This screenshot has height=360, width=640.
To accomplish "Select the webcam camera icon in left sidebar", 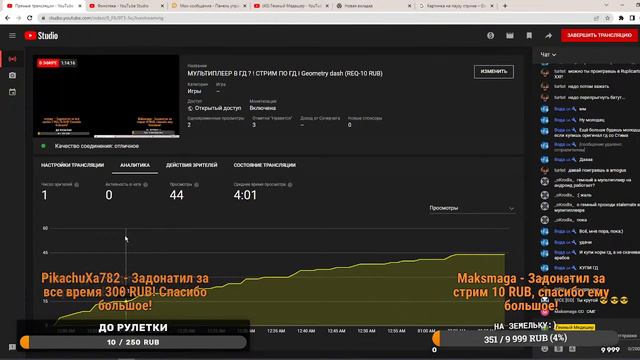I will (12, 75).
